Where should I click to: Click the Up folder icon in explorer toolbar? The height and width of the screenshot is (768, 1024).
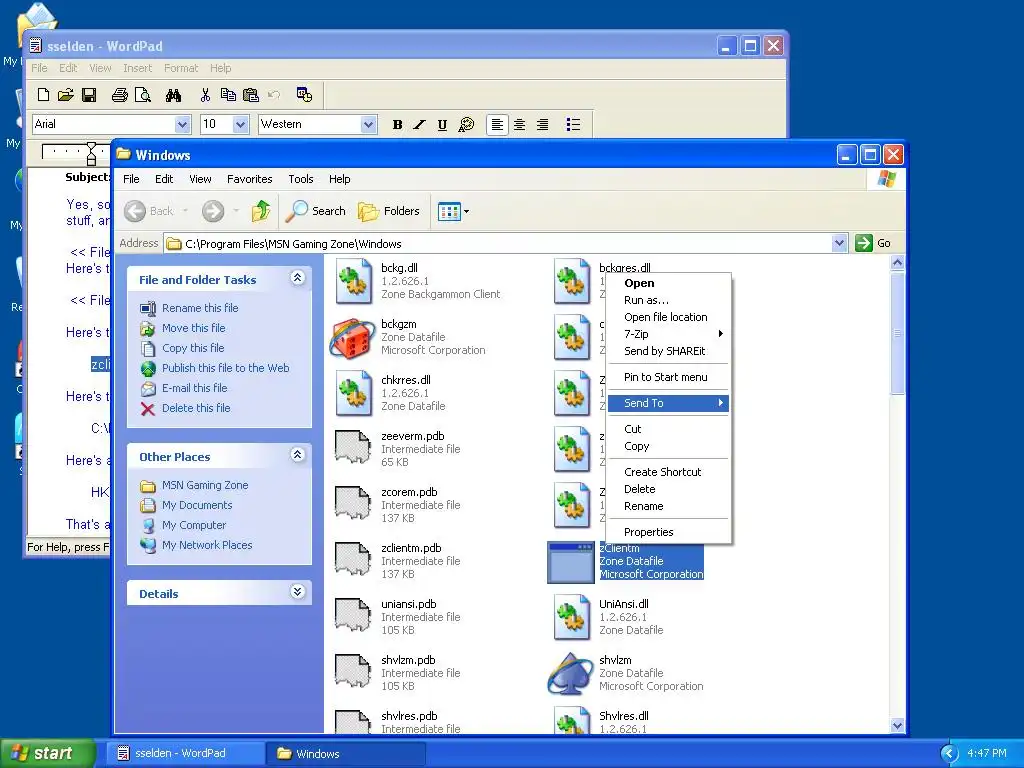click(x=261, y=211)
